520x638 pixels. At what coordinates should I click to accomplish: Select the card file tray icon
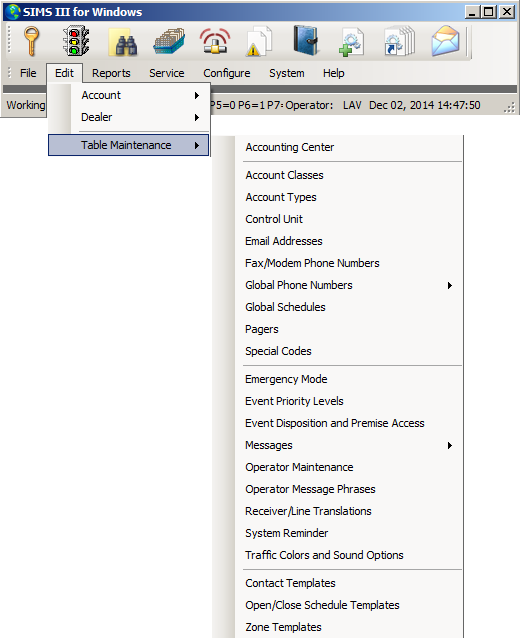(x=169, y=41)
